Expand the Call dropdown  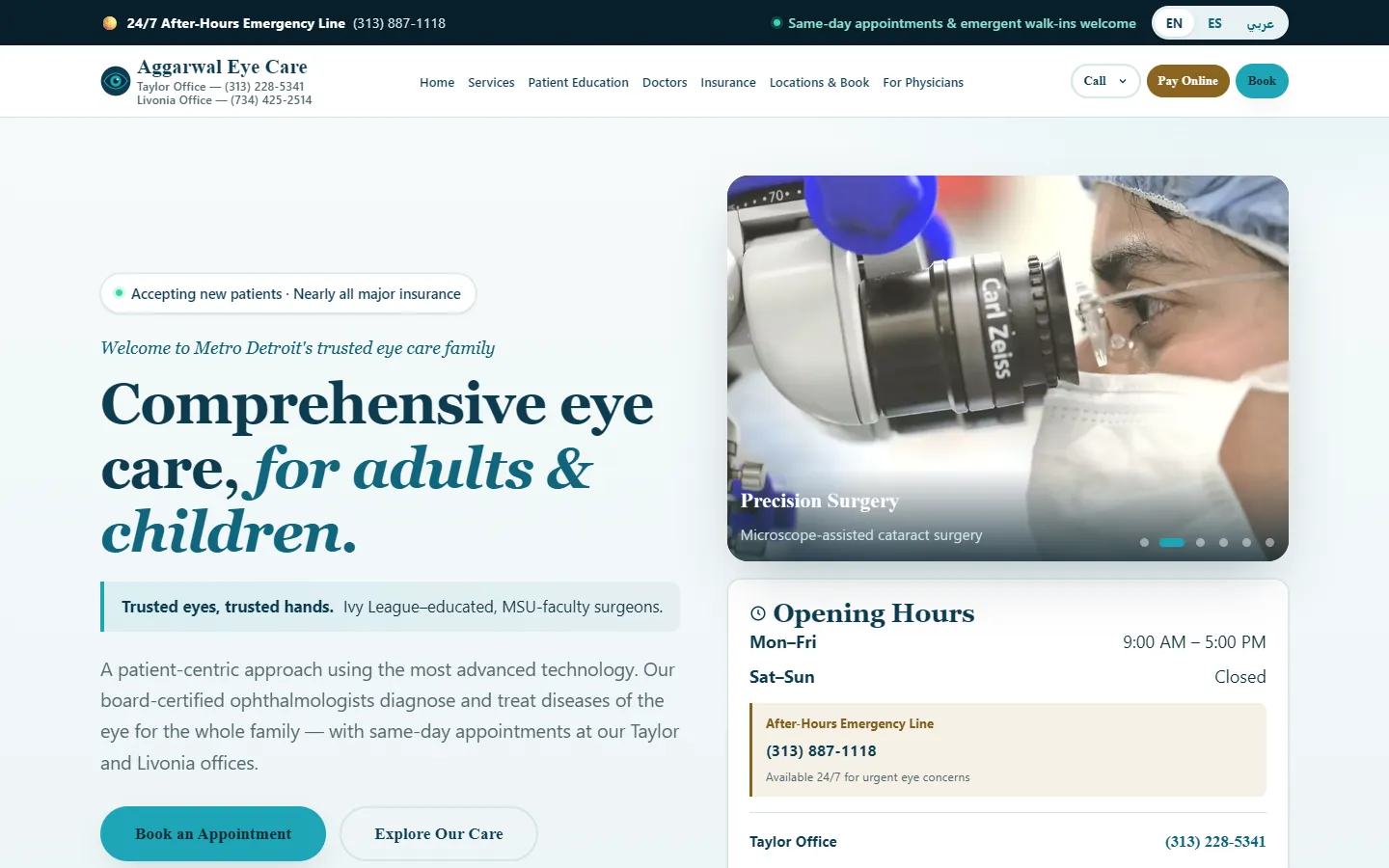(1105, 81)
